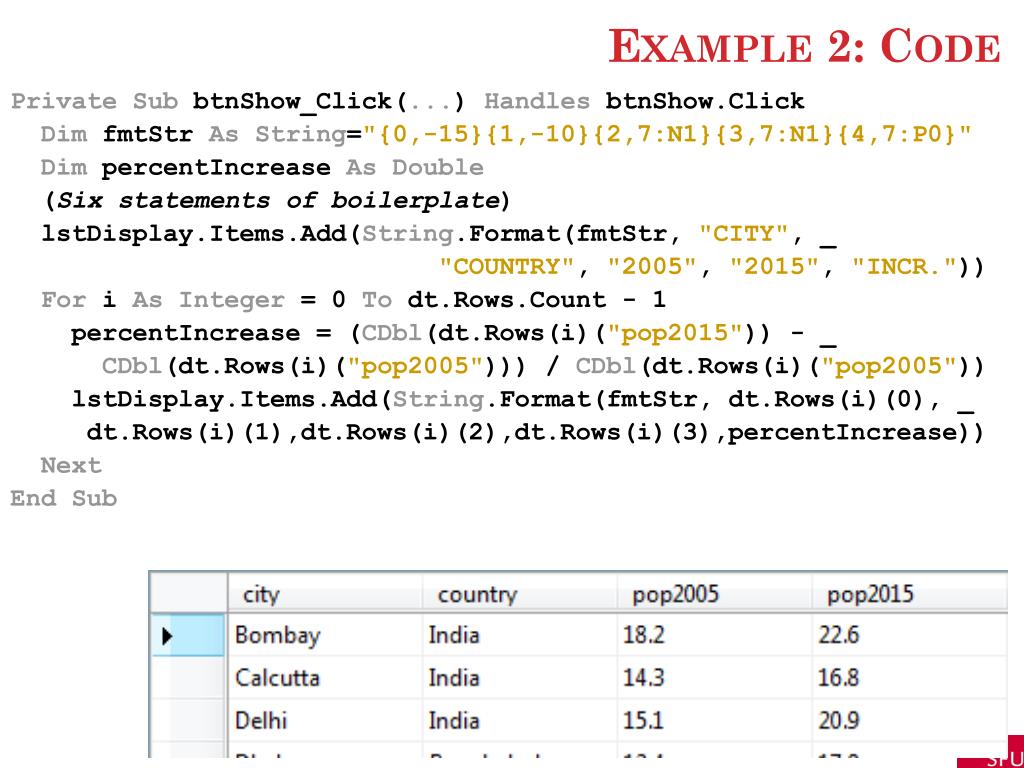Click the "COUNTRY" string literal in the code

click(507, 266)
